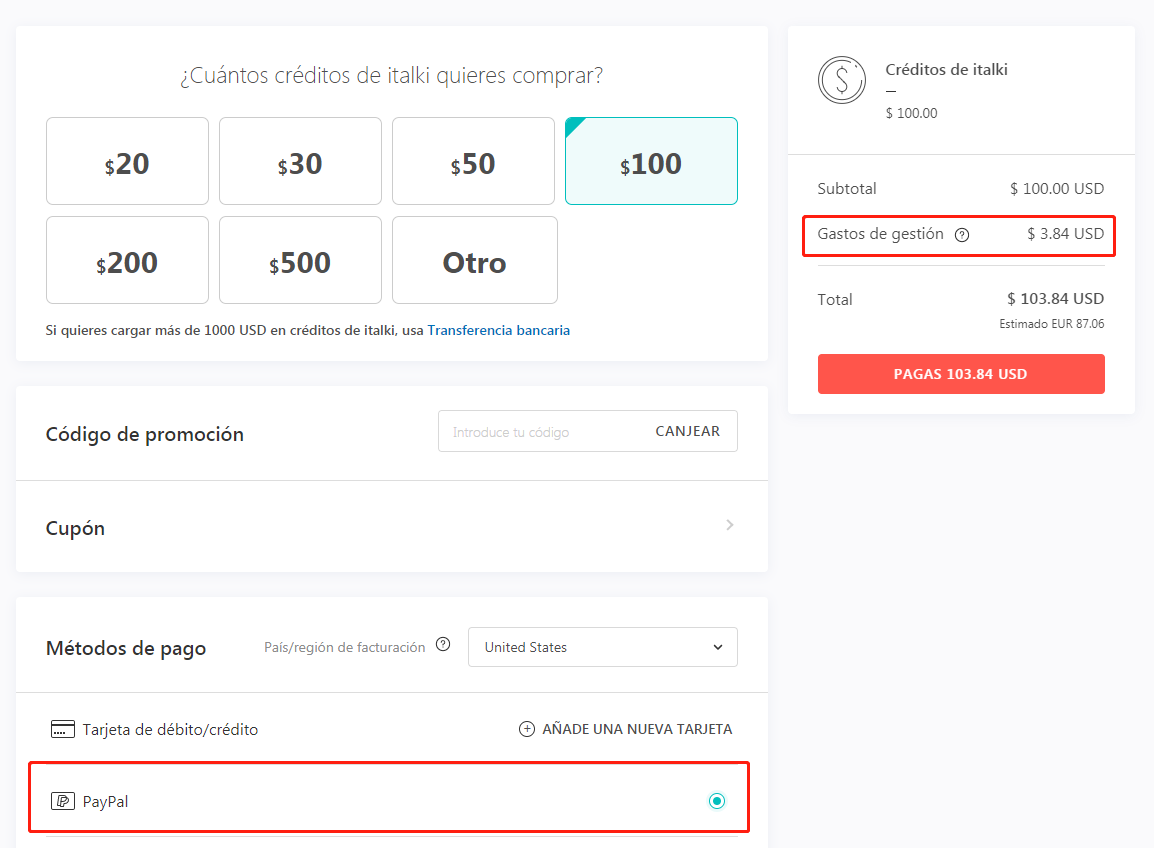1154x848 pixels.
Task: Pick the $100 credit option
Action: tap(651, 161)
